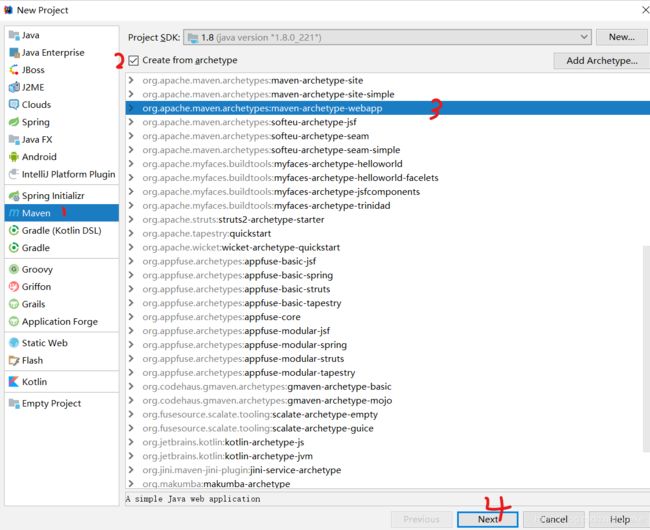The height and width of the screenshot is (530, 650).
Task: Select the maven-archetype-webapp row
Action: click(x=388, y=108)
